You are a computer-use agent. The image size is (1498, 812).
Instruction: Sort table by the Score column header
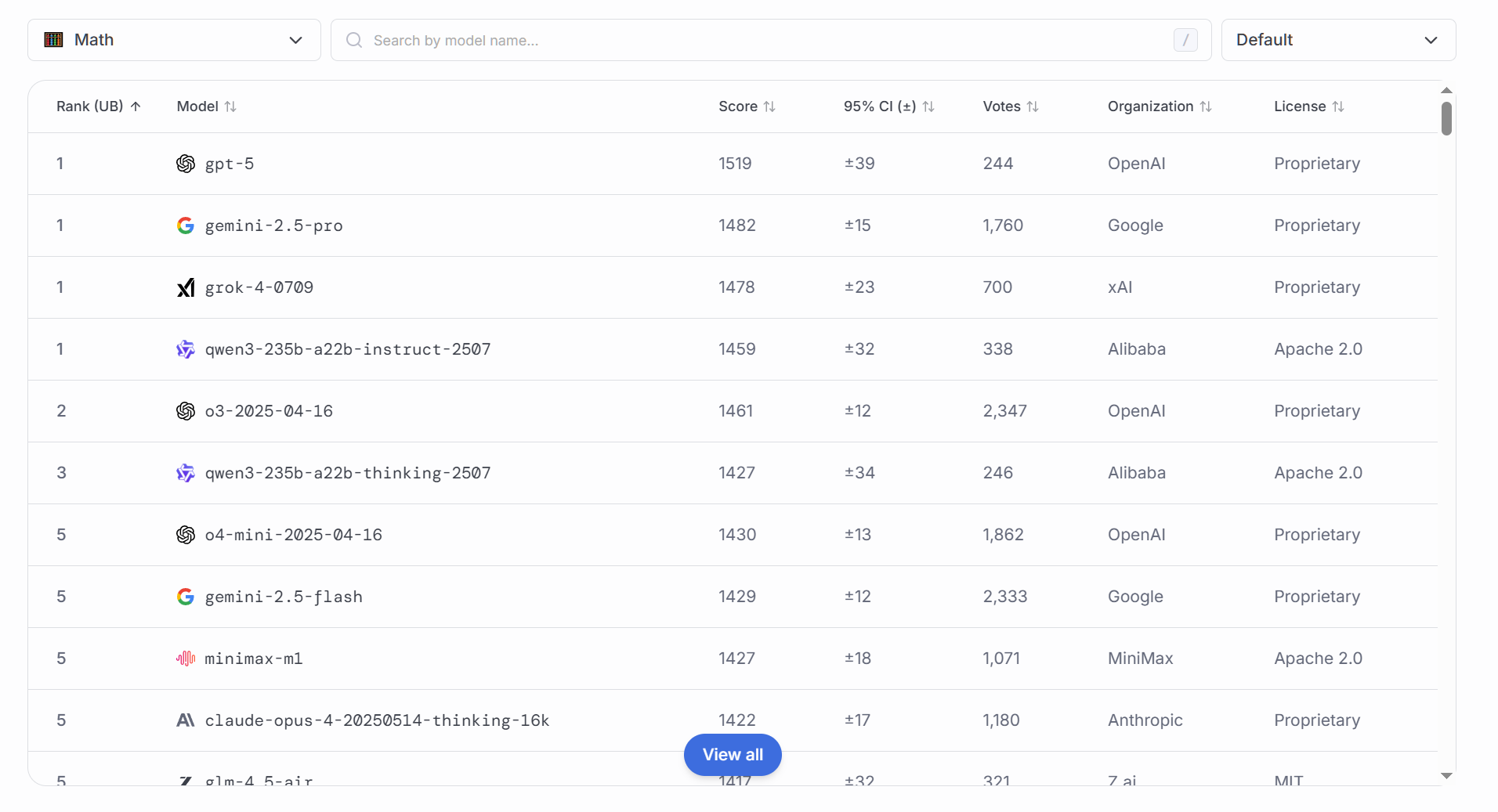[x=747, y=106]
